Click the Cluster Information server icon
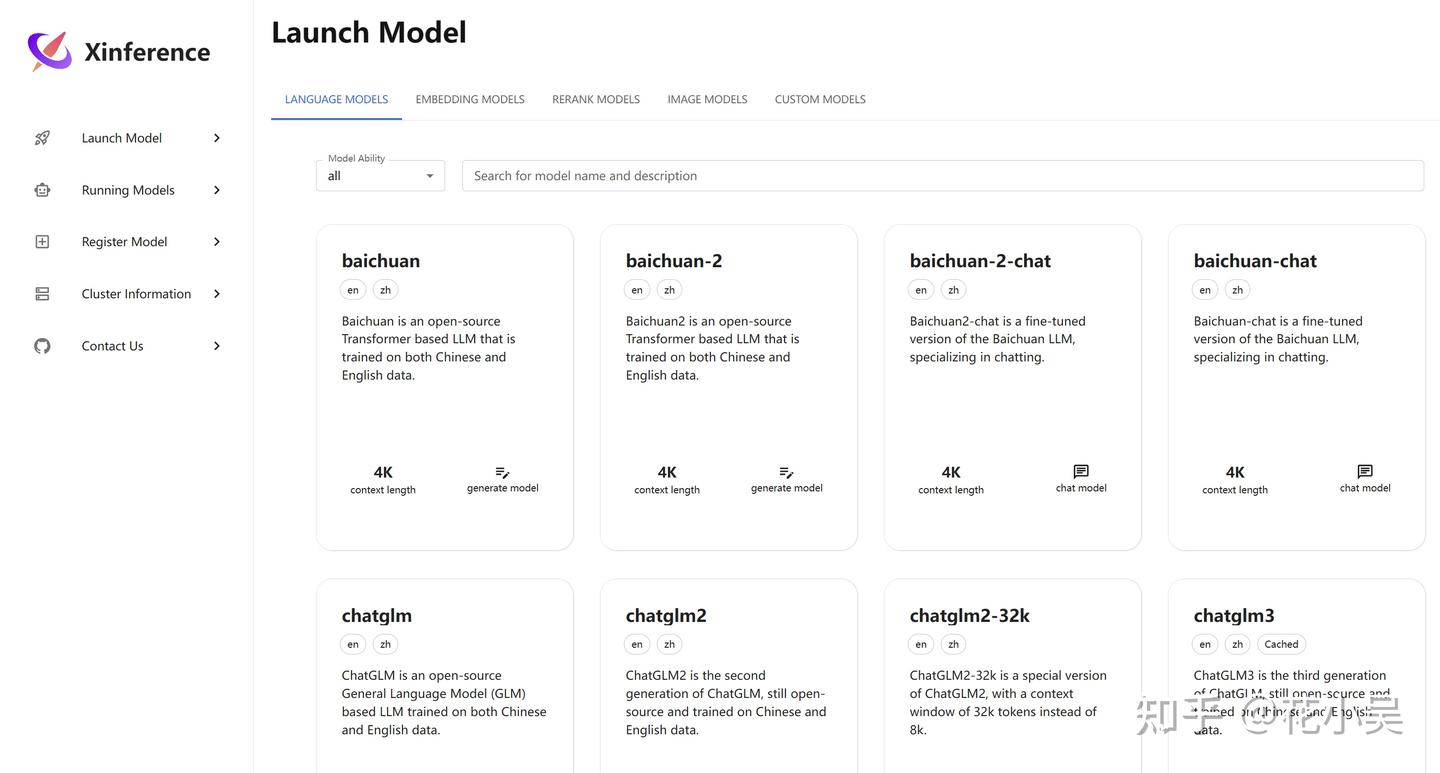 42,294
